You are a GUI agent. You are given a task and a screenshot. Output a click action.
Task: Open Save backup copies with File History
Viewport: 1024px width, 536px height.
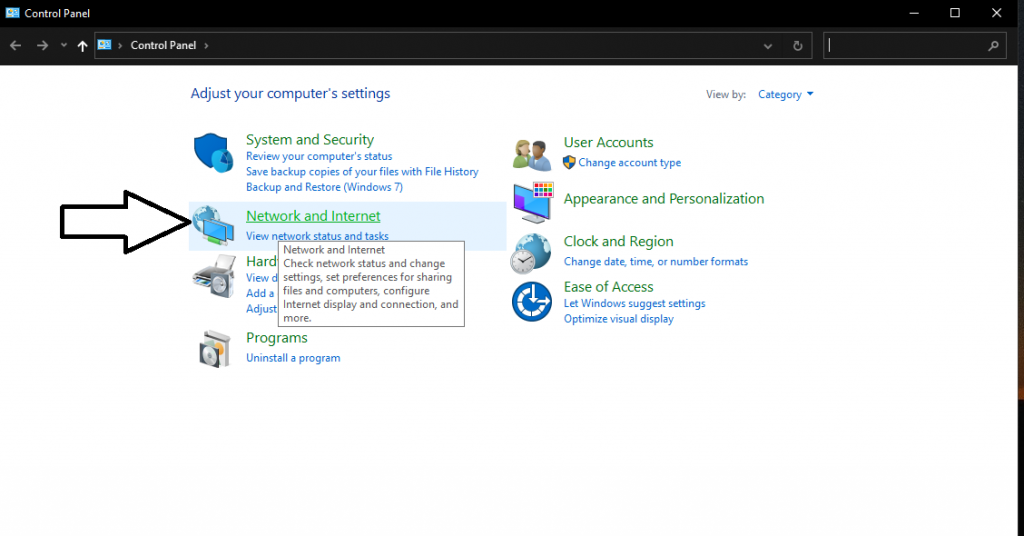click(362, 172)
